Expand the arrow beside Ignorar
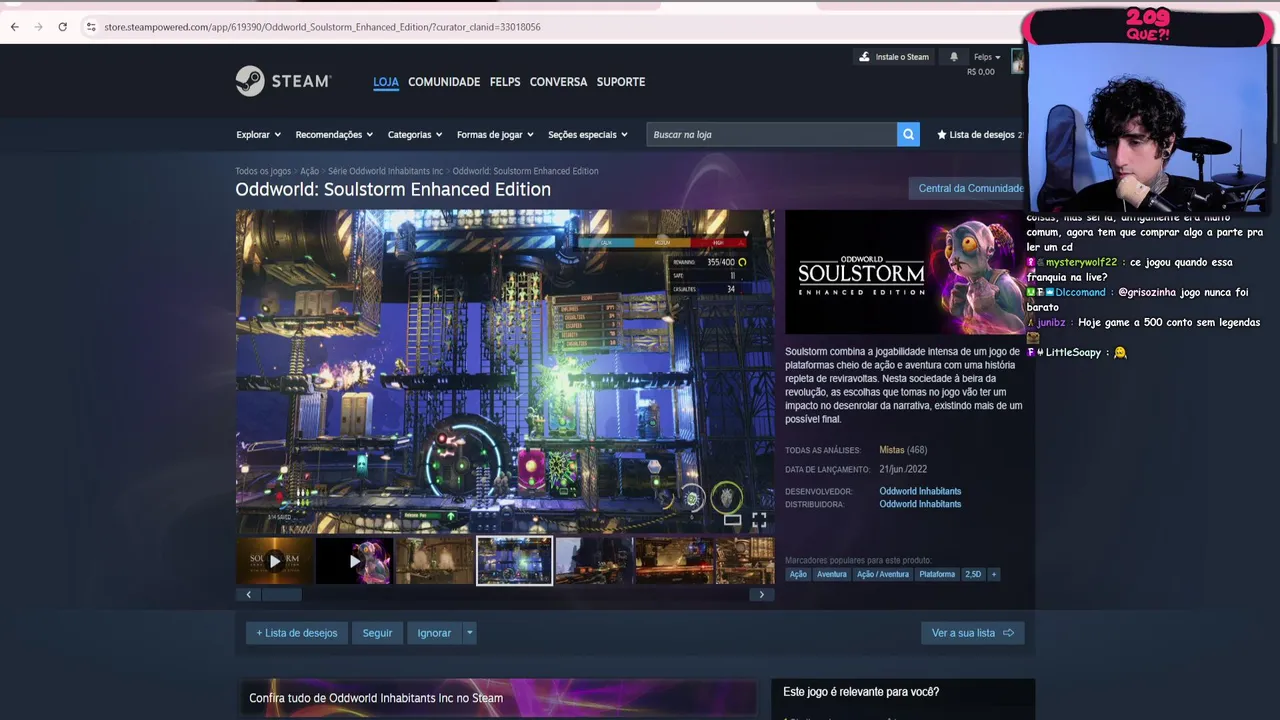1280x720 pixels. (x=469, y=633)
